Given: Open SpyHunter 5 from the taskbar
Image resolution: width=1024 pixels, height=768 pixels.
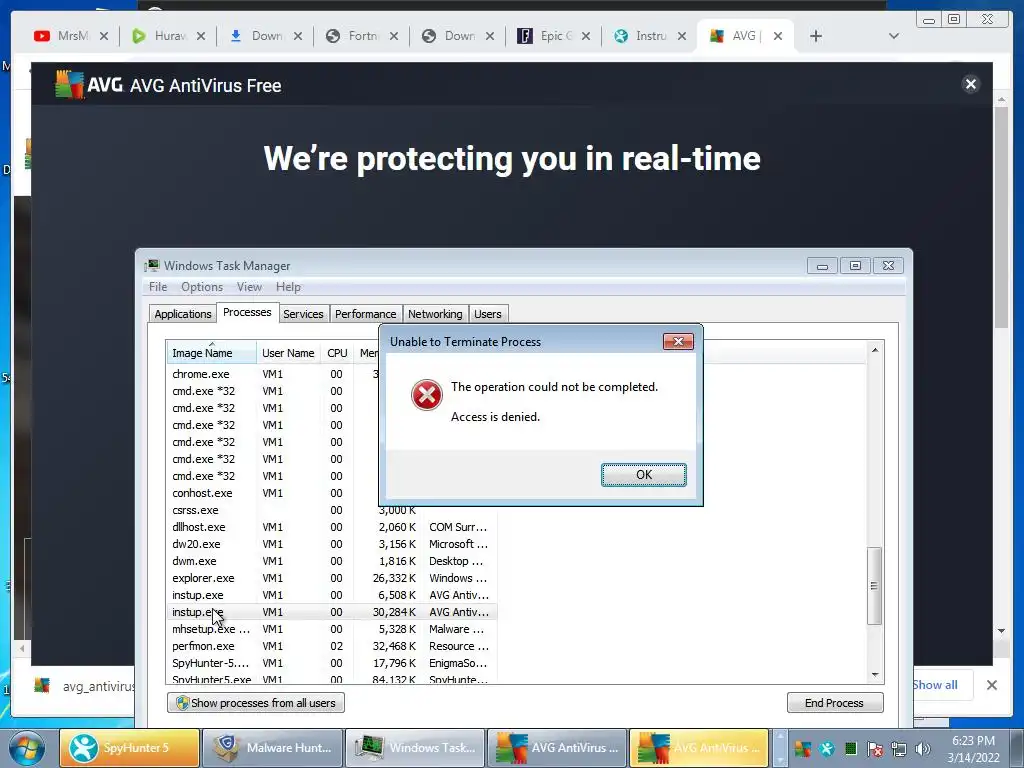Looking at the screenshot, I should (x=129, y=748).
